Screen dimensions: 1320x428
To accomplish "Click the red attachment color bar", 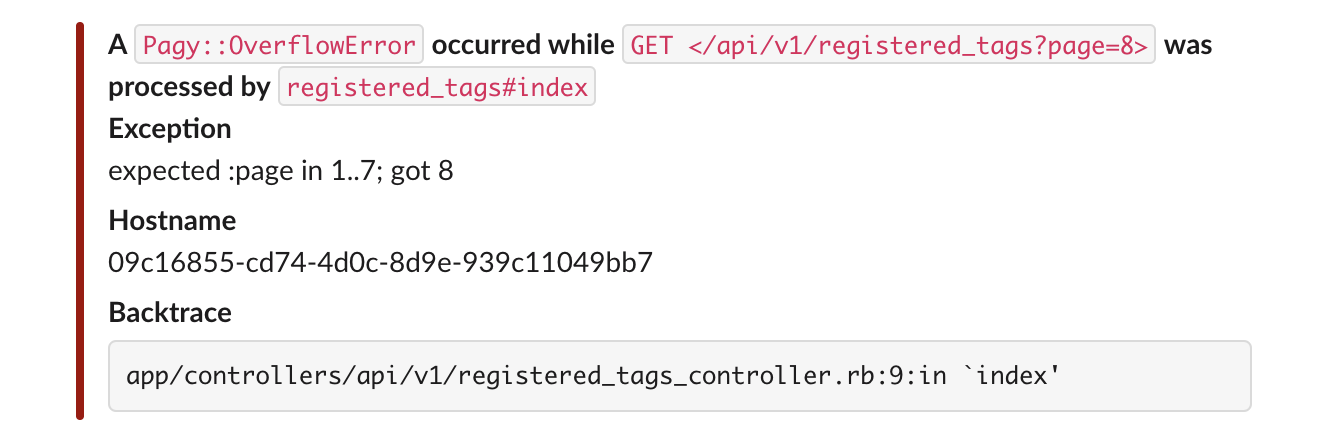I will pos(80,220).
